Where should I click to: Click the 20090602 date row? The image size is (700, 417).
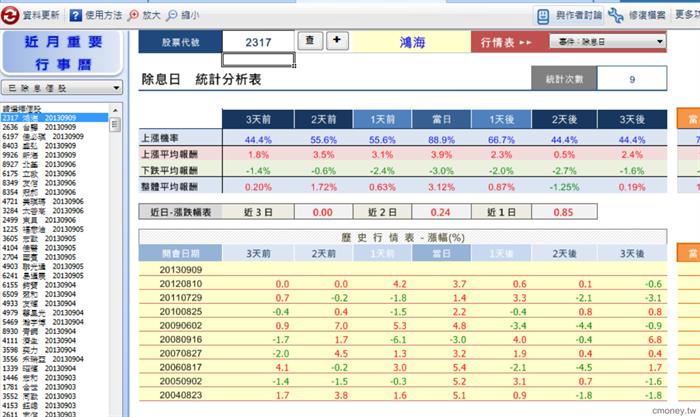point(403,325)
